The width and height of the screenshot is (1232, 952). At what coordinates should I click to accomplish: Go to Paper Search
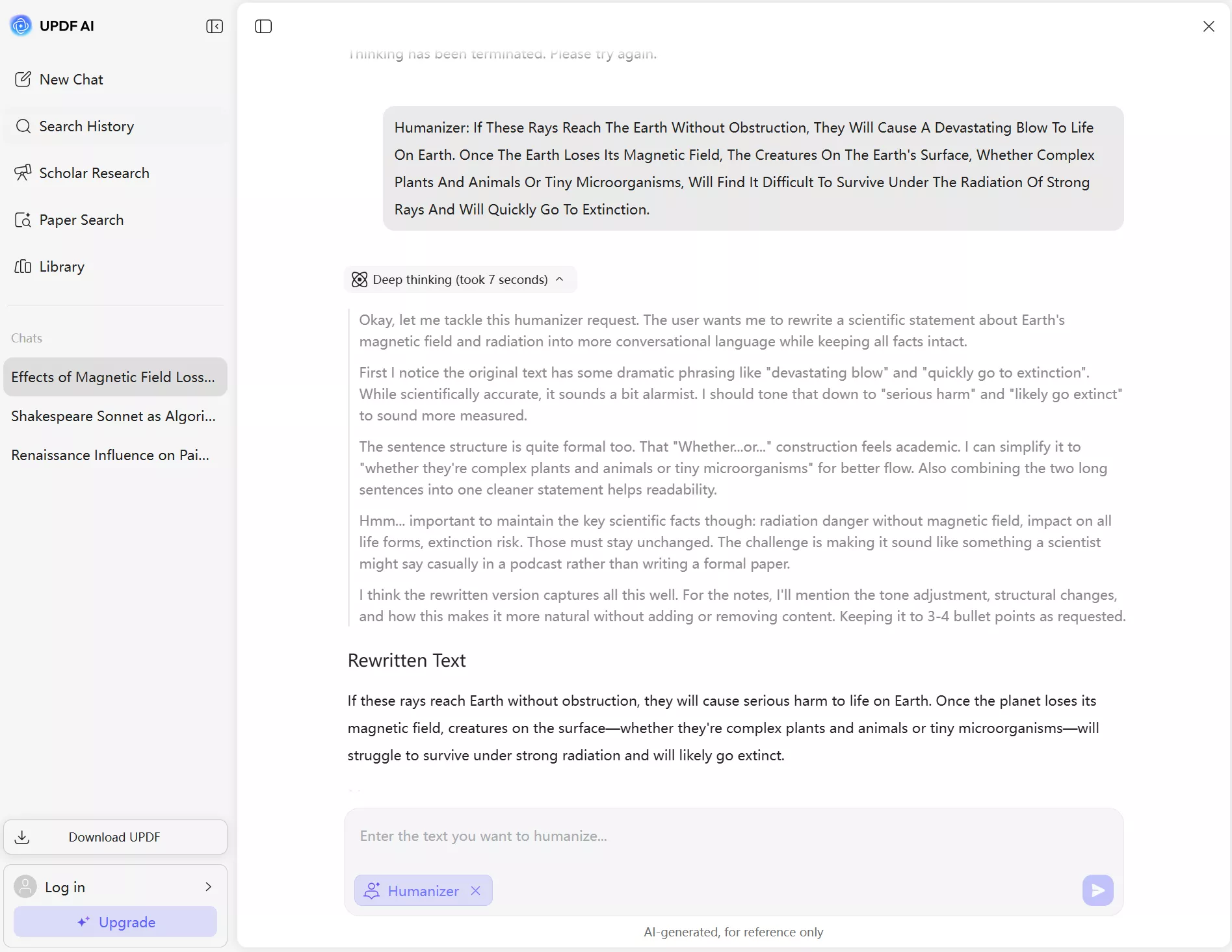pos(115,220)
